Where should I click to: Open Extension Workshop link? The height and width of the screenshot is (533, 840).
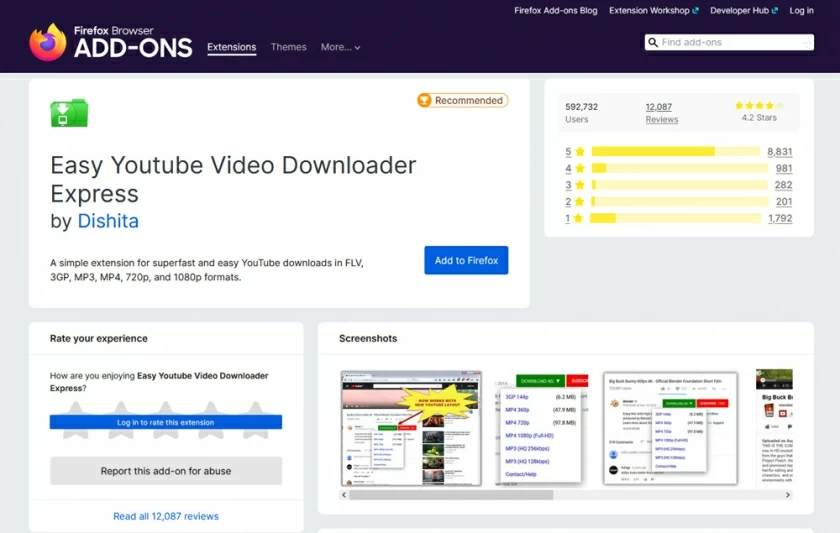tap(654, 11)
